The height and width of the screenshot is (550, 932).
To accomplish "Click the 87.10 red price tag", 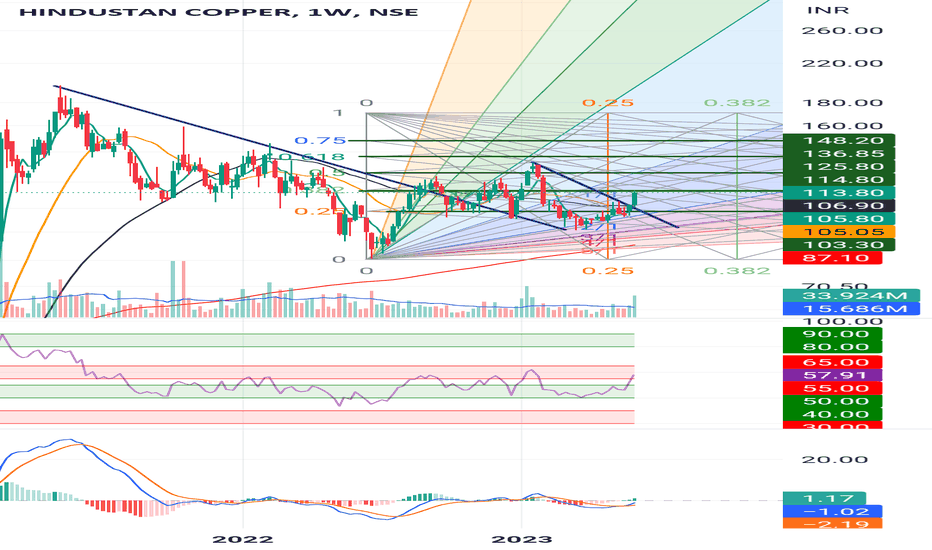I will pos(833,259).
